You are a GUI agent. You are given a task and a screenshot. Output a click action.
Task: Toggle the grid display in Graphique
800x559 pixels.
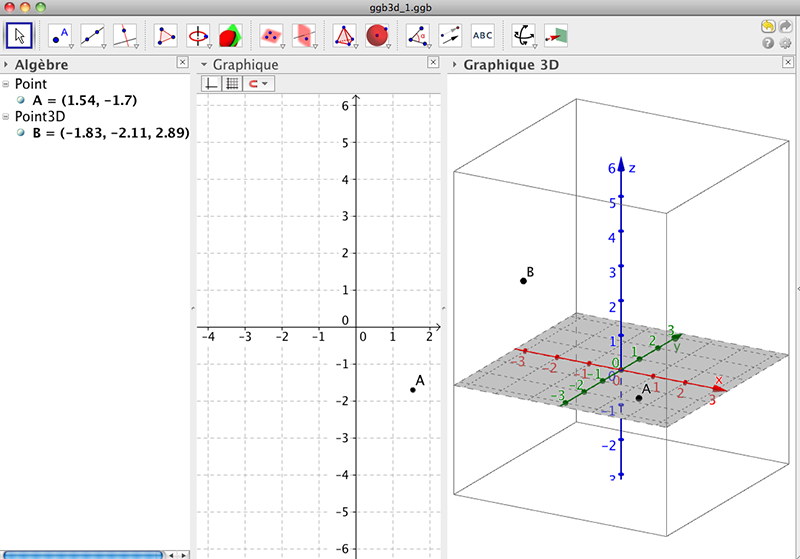pos(232,83)
